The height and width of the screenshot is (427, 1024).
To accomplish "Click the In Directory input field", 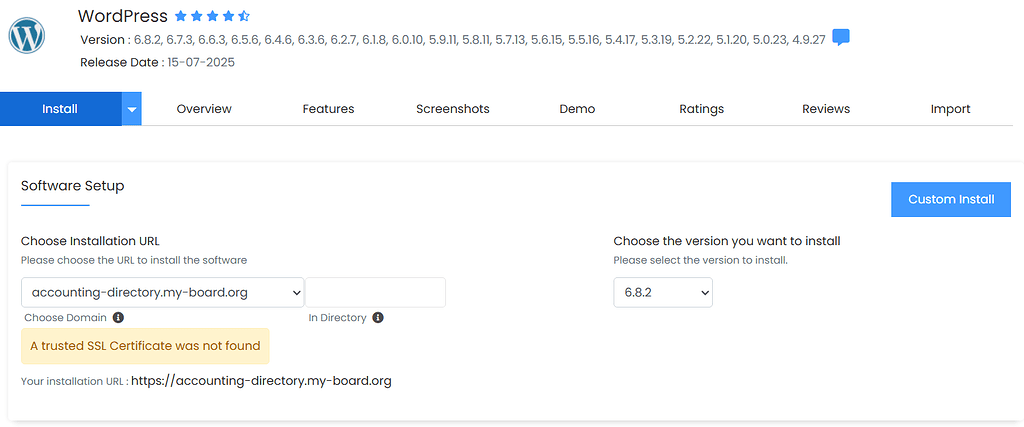I will (376, 293).
